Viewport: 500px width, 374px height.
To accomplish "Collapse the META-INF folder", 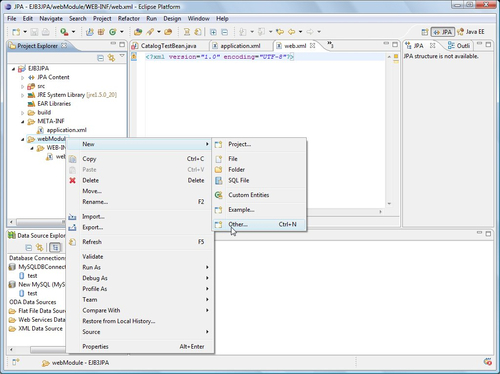I will tap(23, 122).
